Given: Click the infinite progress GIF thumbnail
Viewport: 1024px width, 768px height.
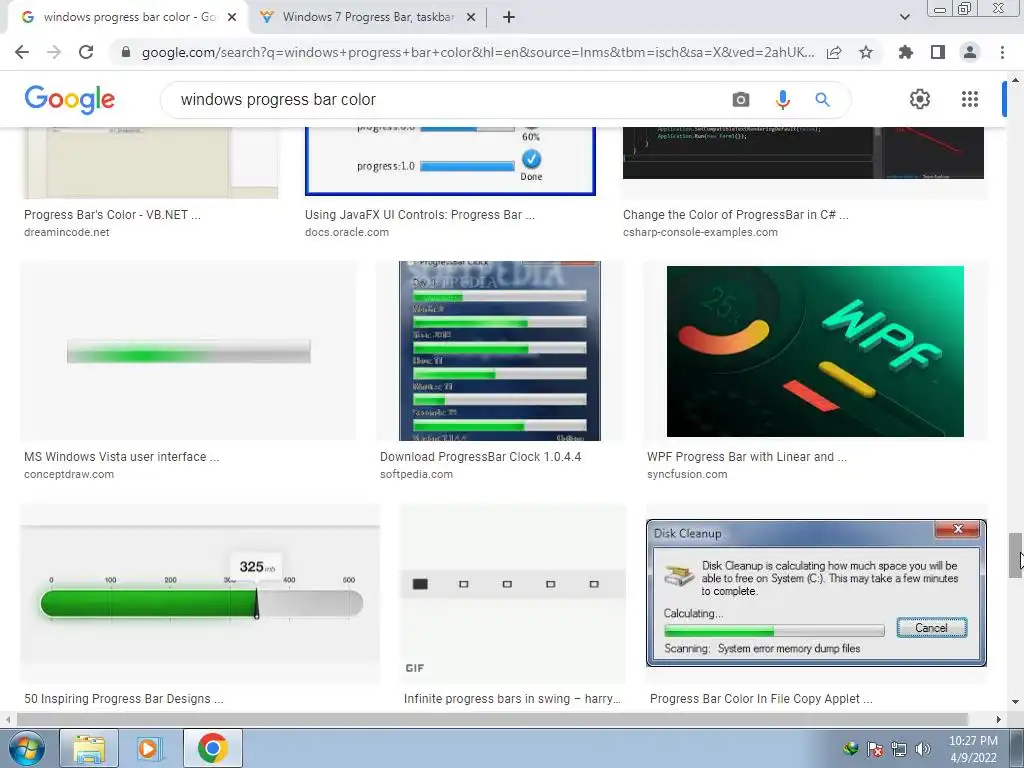Looking at the screenshot, I should (x=513, y=594).
